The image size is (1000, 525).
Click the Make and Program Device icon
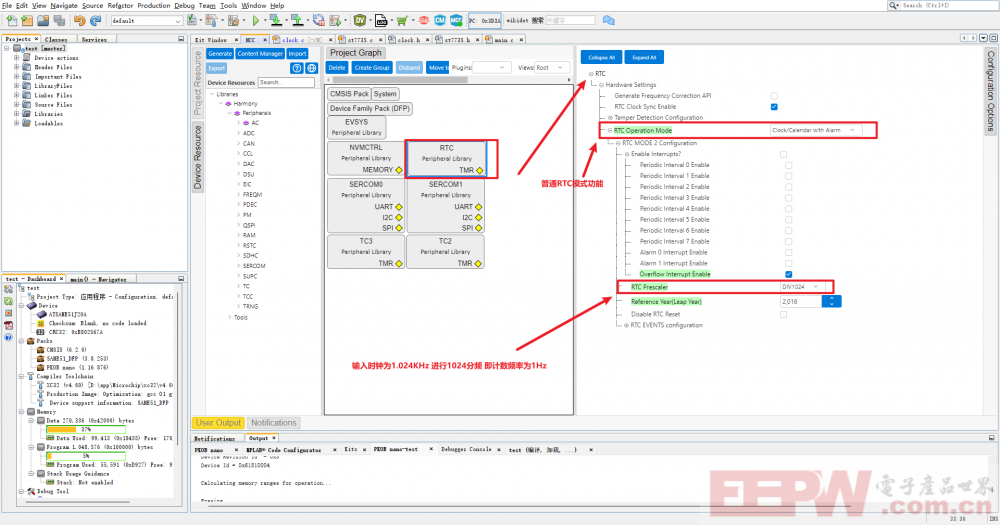[276, 20]
